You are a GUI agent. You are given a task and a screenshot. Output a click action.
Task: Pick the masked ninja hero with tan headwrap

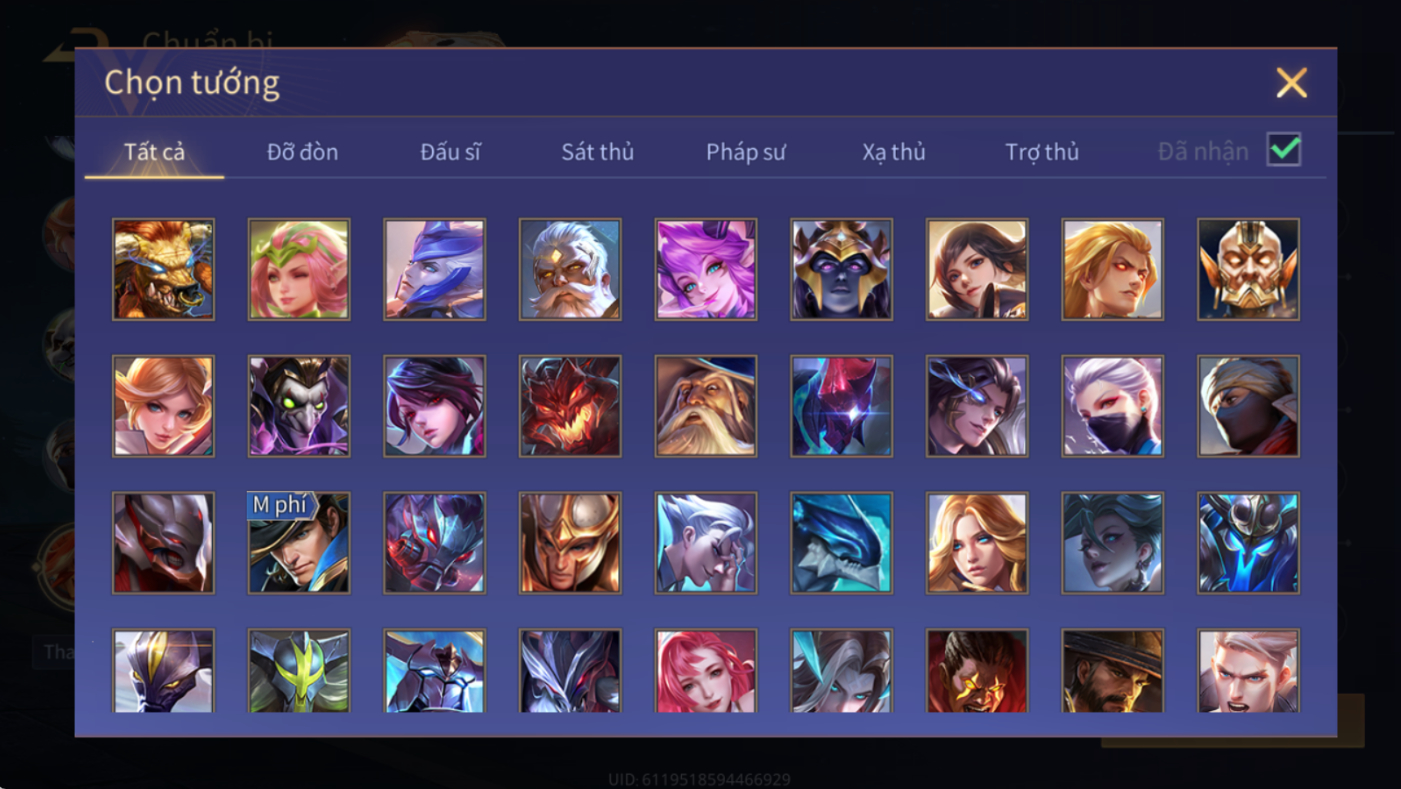[x=1248, y=406]
